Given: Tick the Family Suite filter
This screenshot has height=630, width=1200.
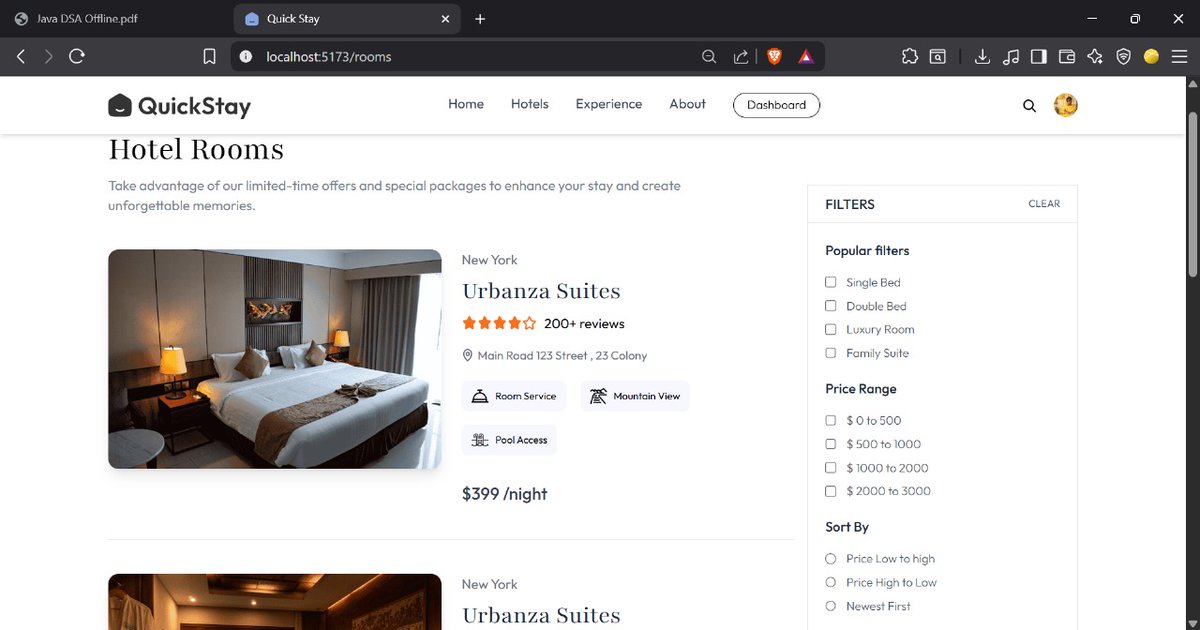Looking at the screenshot, I should coord(830,353).
